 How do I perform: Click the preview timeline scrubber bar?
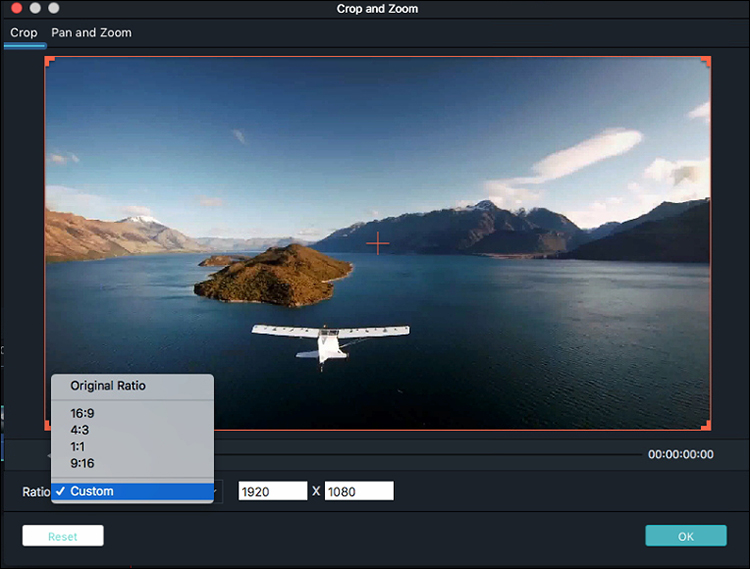(428, 455)
